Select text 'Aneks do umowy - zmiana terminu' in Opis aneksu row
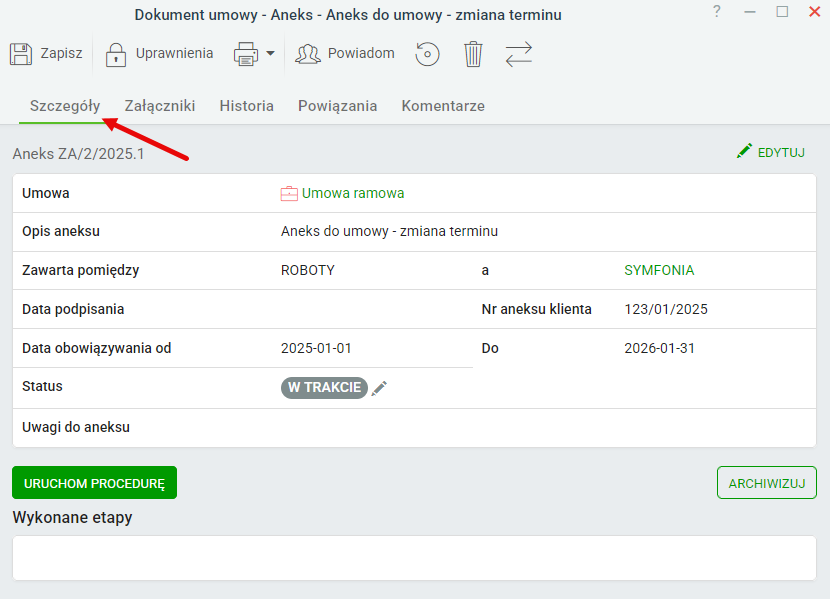Image resolution: width=830 pixels, height=599 pixels. pyautogui.click(x=390, y=232)
